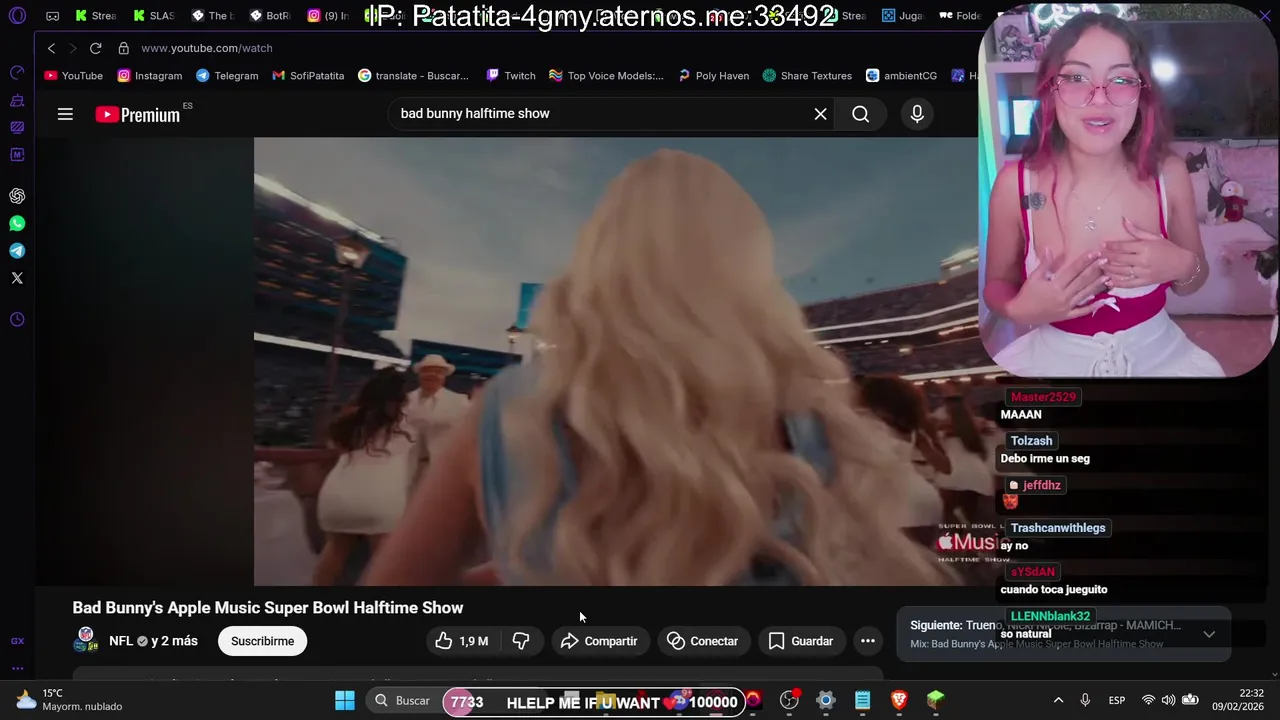
Task: Reload the page with the refresh icon
Action: (x=95, y=48)
